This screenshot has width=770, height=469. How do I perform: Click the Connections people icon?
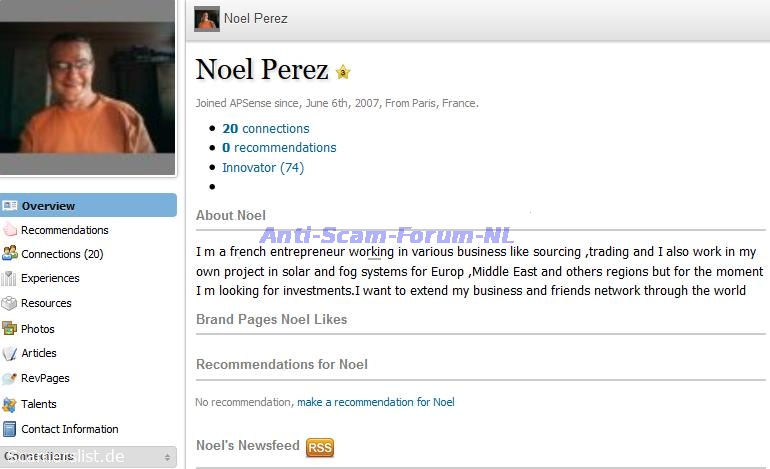10,254
